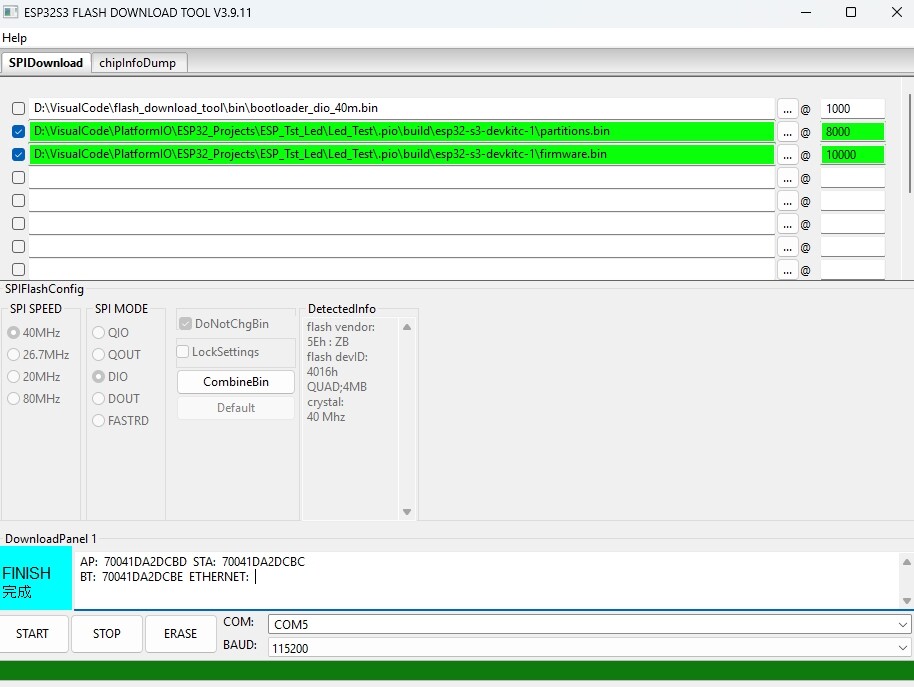Click DetectedInfo scroll down arrow
Viewport: 914px width, 687px height.
tap(407, 512)
